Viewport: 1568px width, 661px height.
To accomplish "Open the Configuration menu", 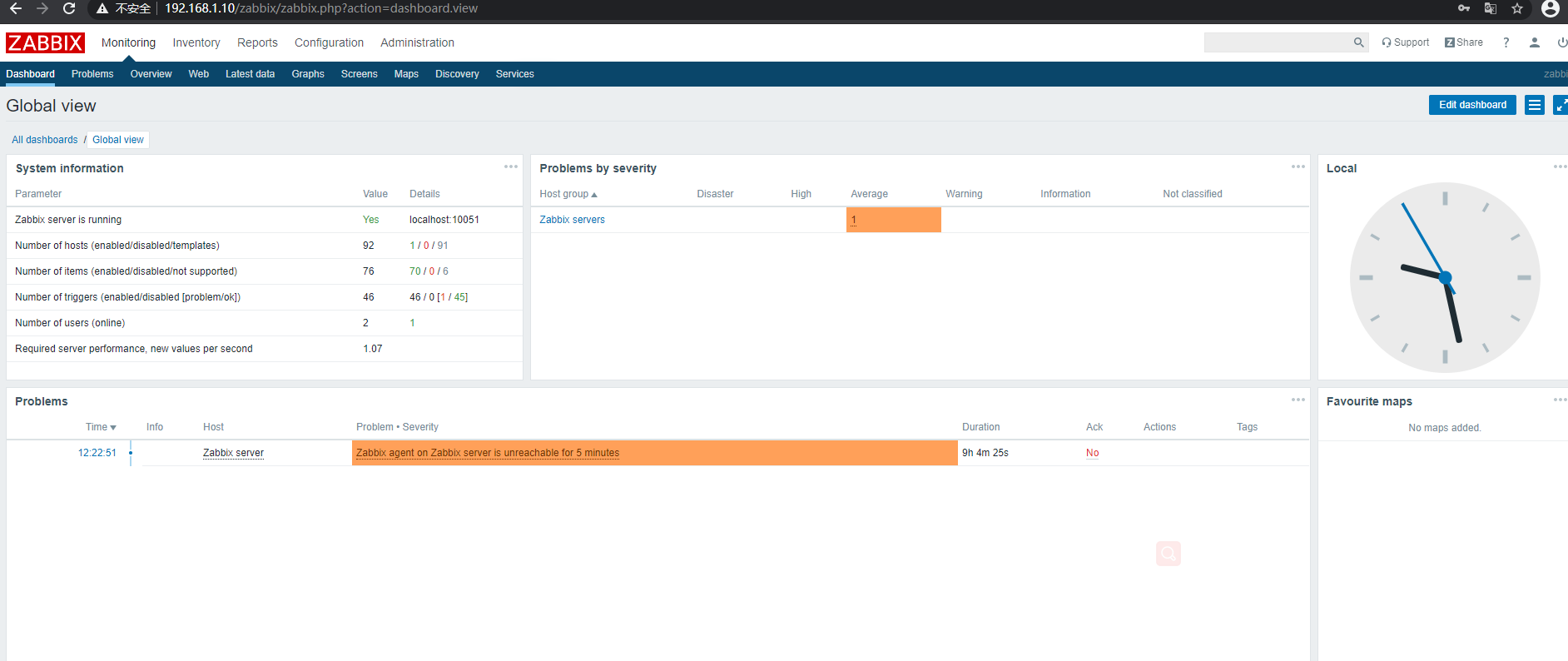I will tap(329, 42).
